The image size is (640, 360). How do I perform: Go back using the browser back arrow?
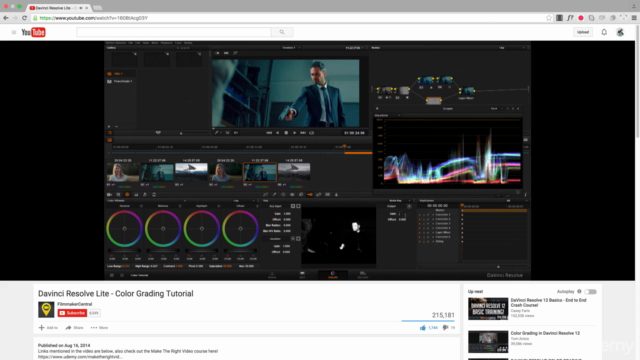coord(6,18)
